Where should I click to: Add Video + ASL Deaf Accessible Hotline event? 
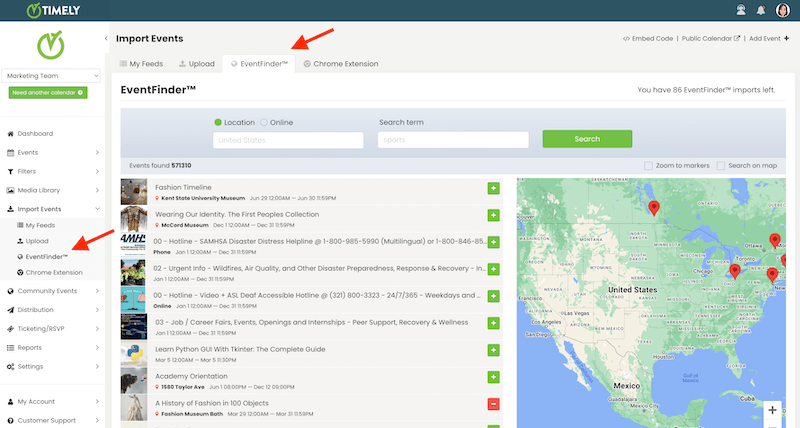pos(493,296)
